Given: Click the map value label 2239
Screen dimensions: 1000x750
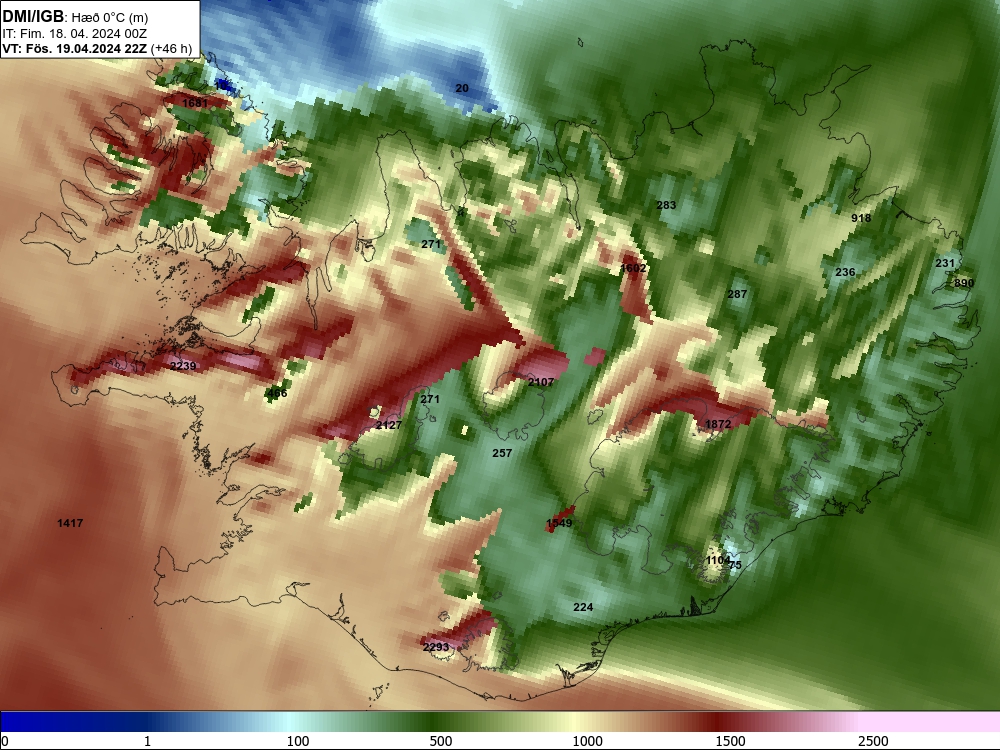Looking at the screenshot, I should [183, 365].
